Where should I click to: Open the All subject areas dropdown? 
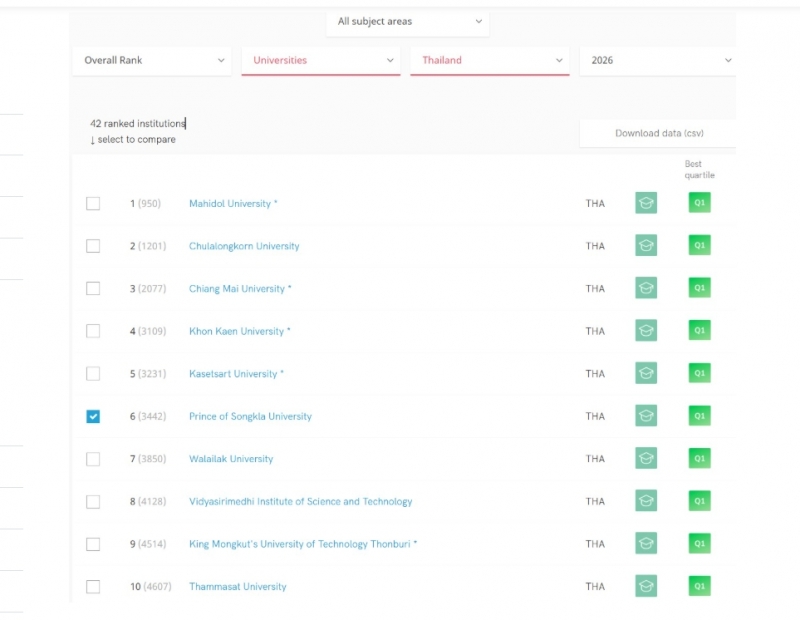(x=408, y=21)
